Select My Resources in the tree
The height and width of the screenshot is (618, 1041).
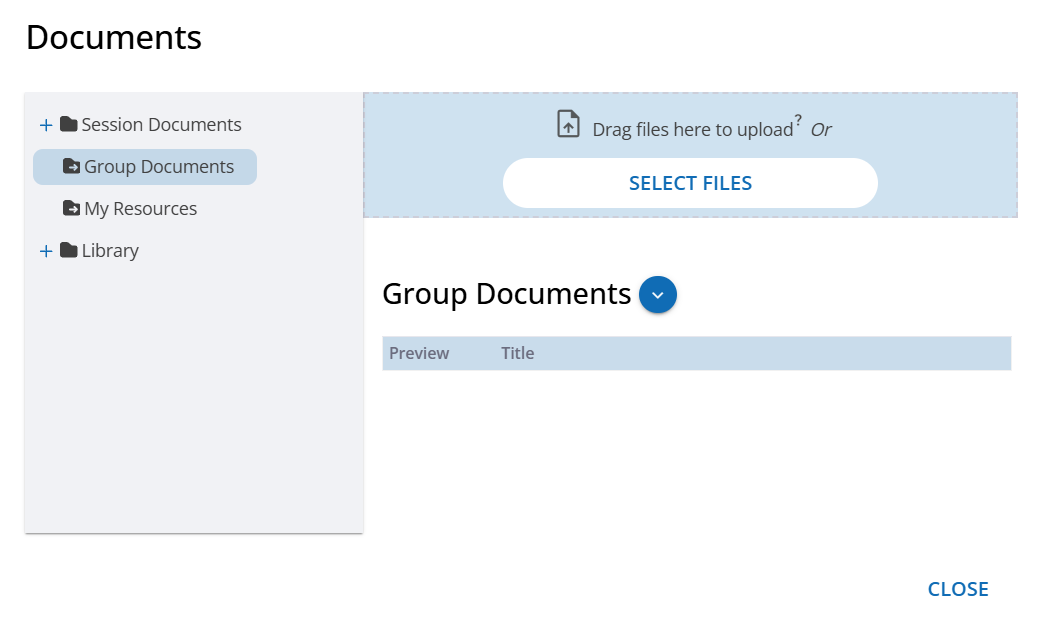(x=141, y=208)
